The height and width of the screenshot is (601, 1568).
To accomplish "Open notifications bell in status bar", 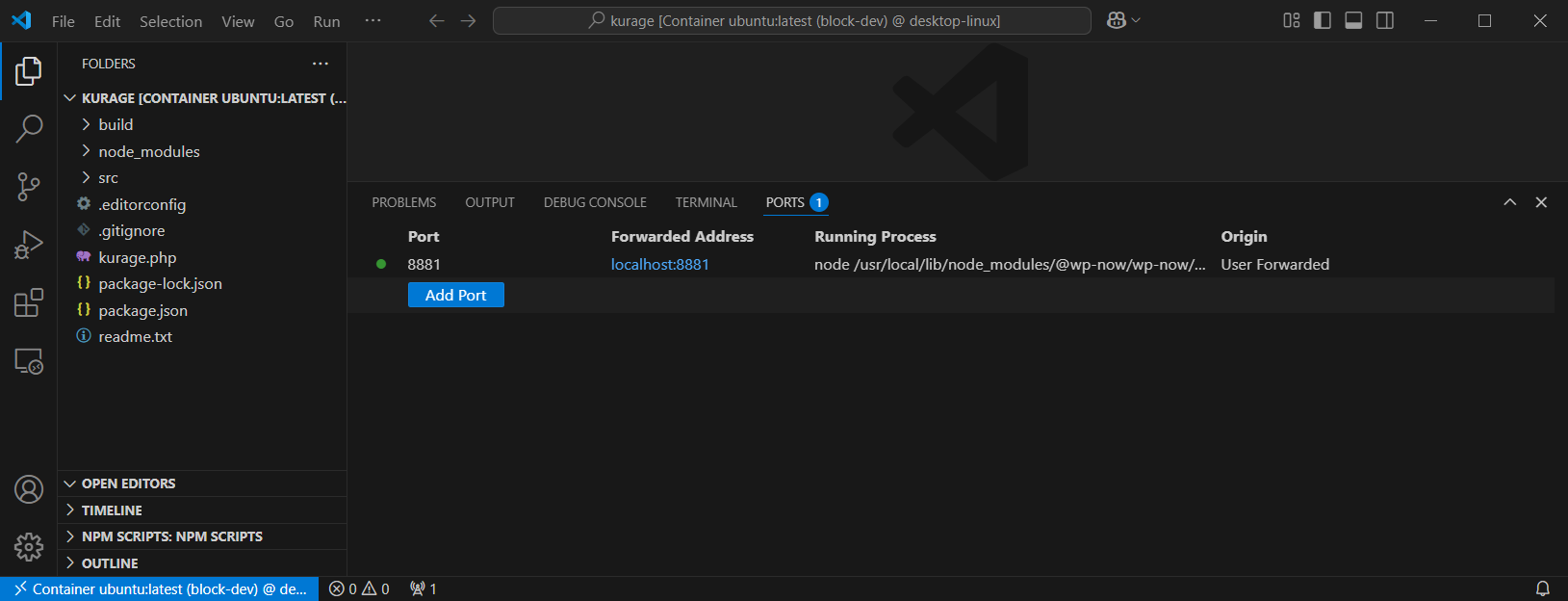I will [1542, 588].
